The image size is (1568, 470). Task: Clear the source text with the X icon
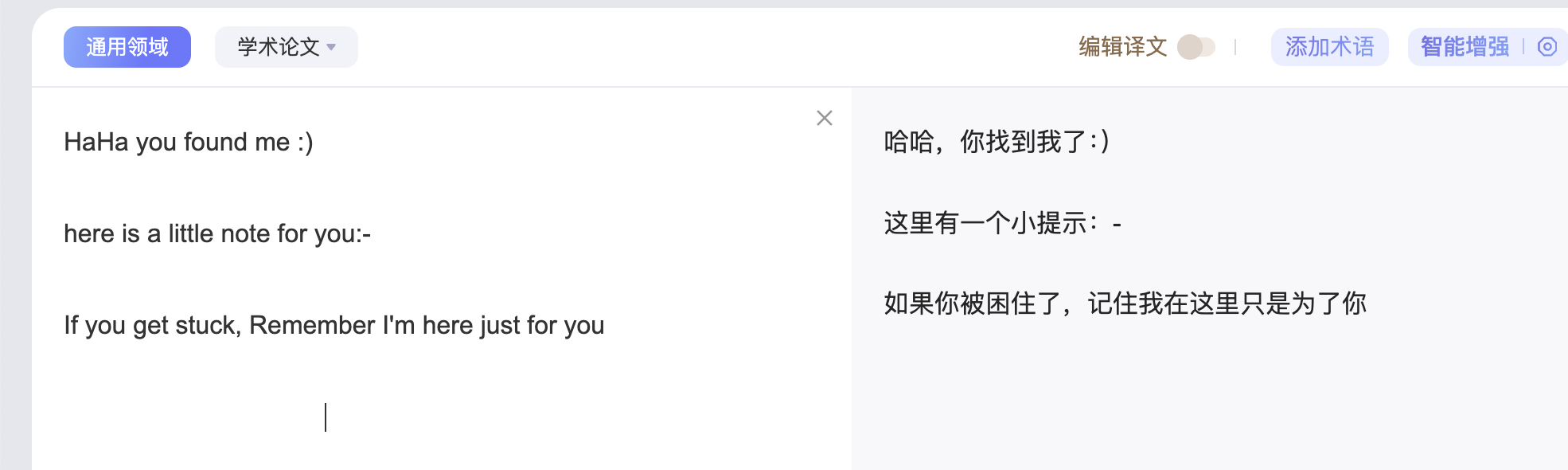(x=825, y=119)
